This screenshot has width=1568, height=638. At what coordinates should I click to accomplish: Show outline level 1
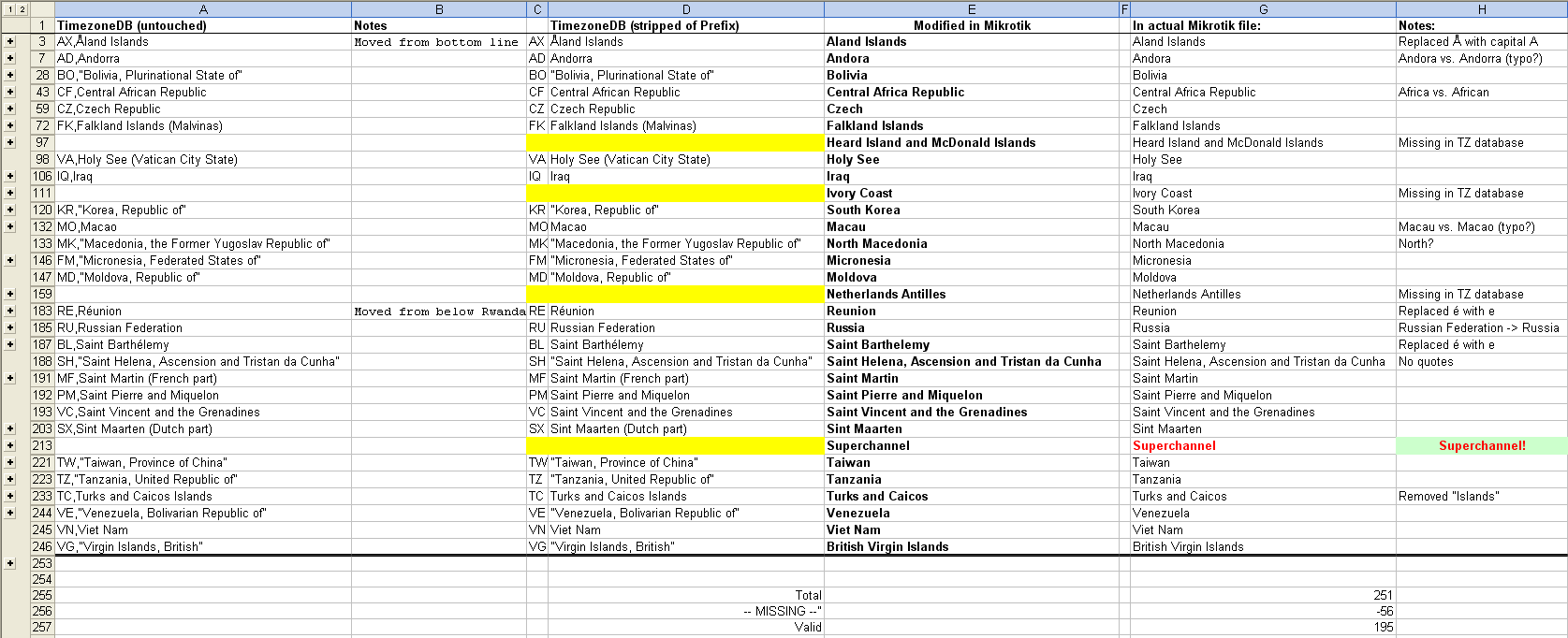point(9,8)
